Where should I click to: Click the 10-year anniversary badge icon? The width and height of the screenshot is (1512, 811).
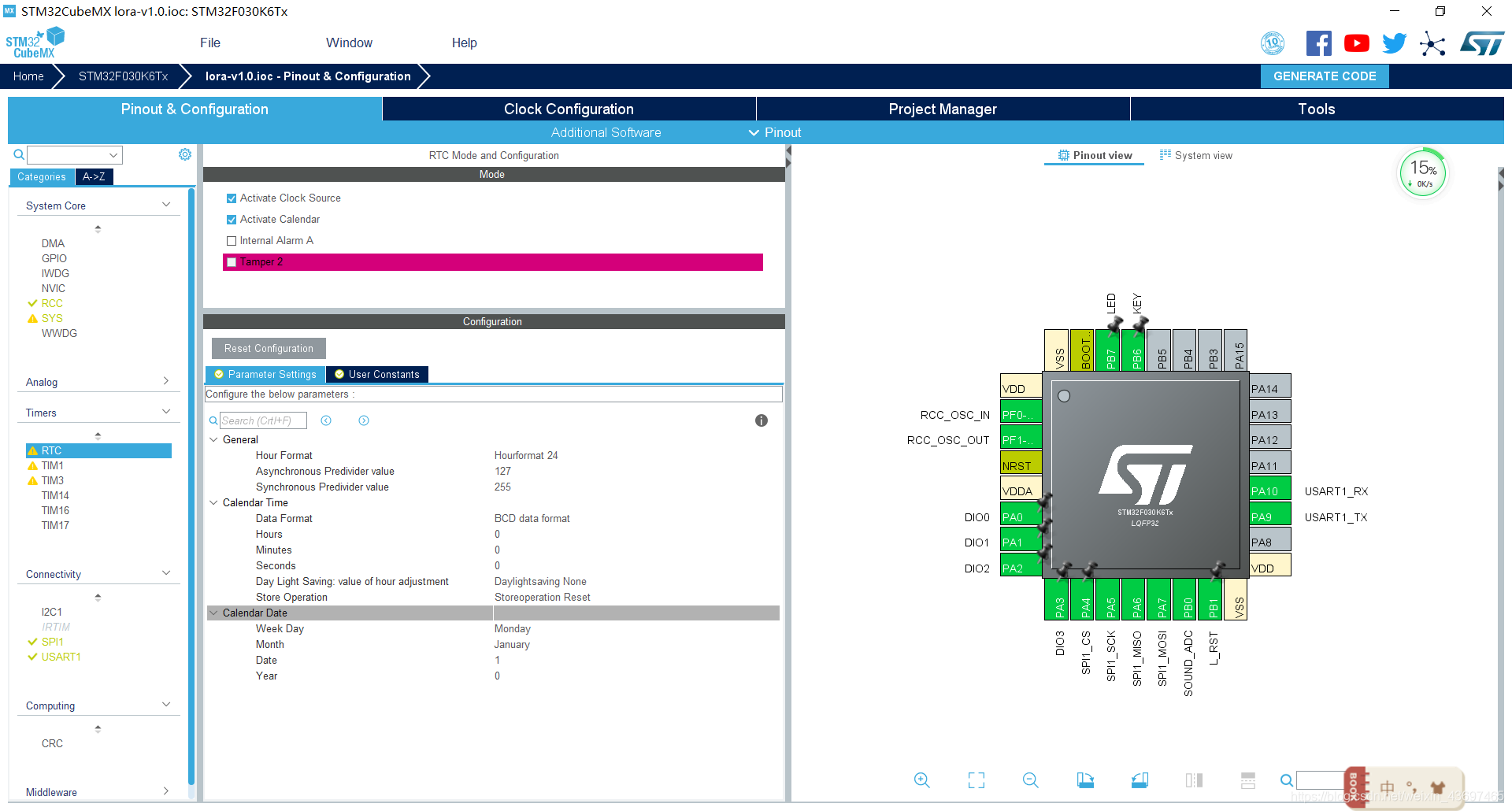click(x=1273, y=43)
